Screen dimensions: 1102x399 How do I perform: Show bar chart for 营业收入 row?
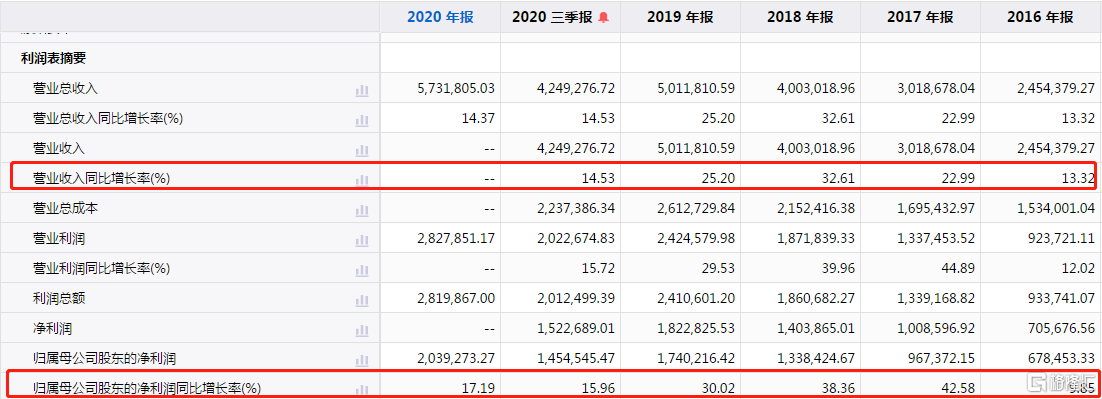pyautogui.click(x=362, y=150)
